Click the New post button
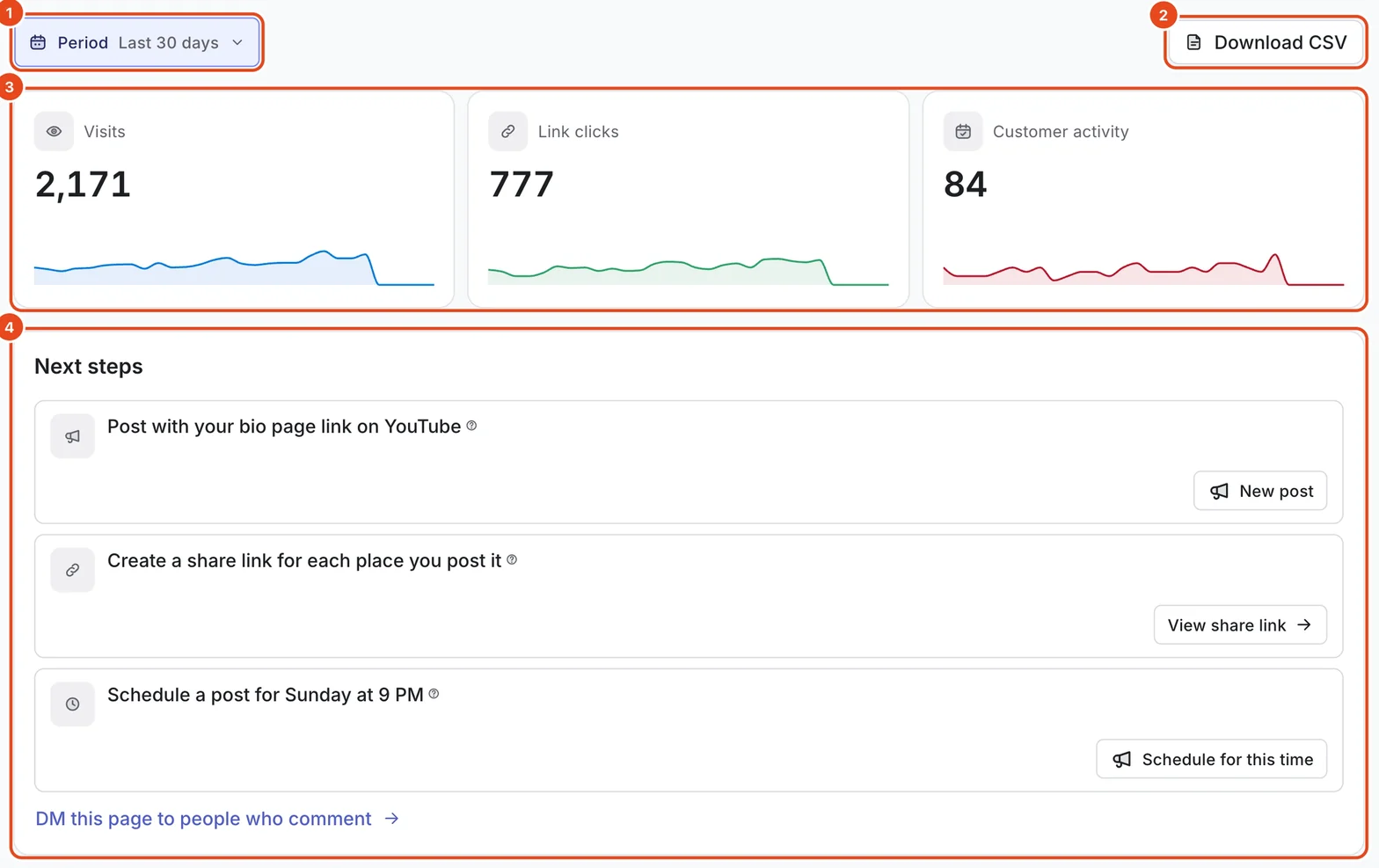The image size is (1379, 868). pos(1260,491)
